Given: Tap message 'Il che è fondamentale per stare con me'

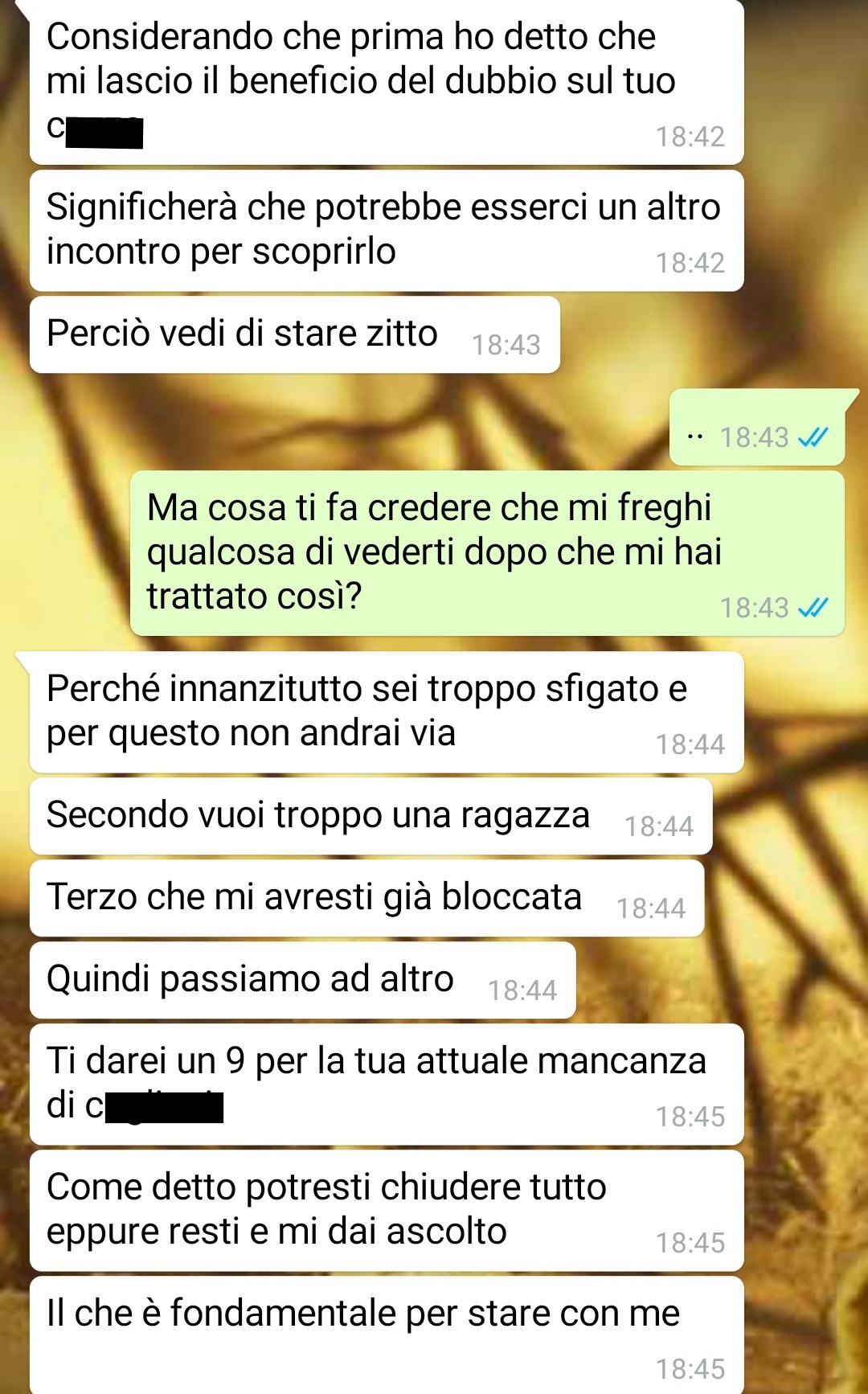Looking at the screenshot, I should coord(387,1335).
